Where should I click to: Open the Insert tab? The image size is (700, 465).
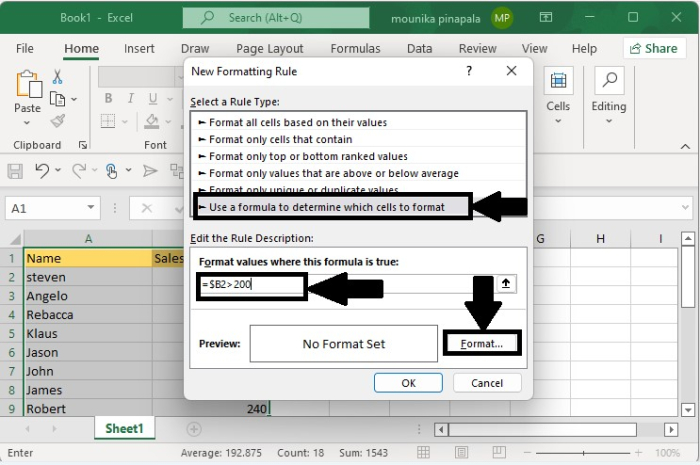click(x=139, y=48)
